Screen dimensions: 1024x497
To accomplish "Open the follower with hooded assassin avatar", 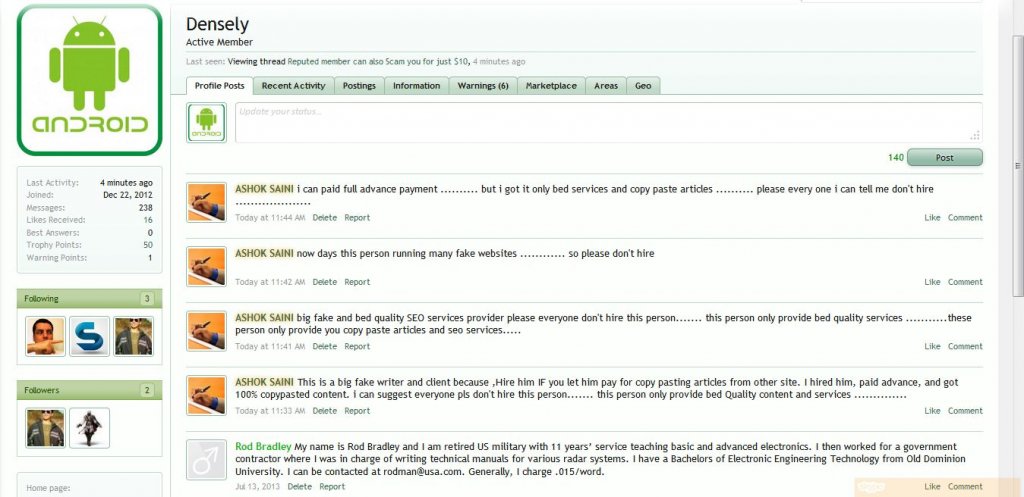I will [x=89, y=428].
